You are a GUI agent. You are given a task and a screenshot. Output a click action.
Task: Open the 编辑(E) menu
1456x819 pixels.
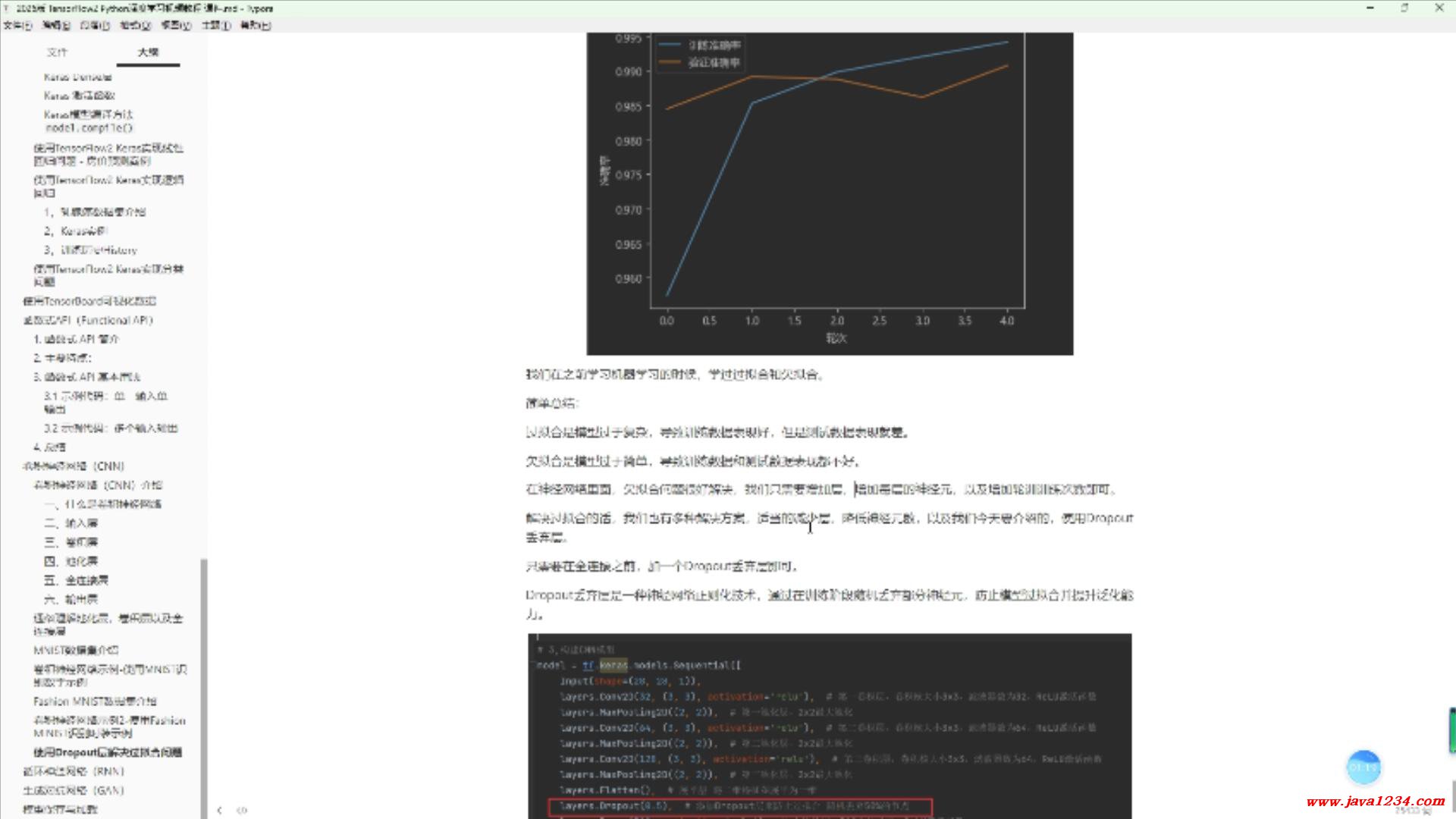56,25
